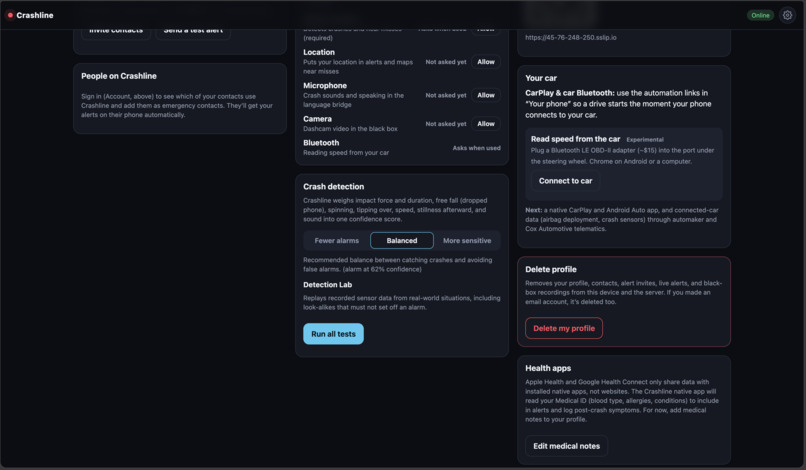
Task: Click the Online status badge
Action: pos(760,15)
